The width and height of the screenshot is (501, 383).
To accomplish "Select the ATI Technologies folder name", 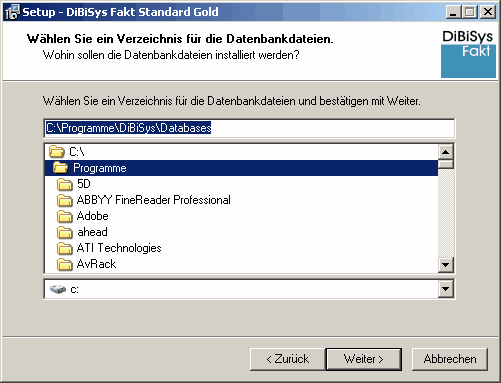I will (119, 248).
